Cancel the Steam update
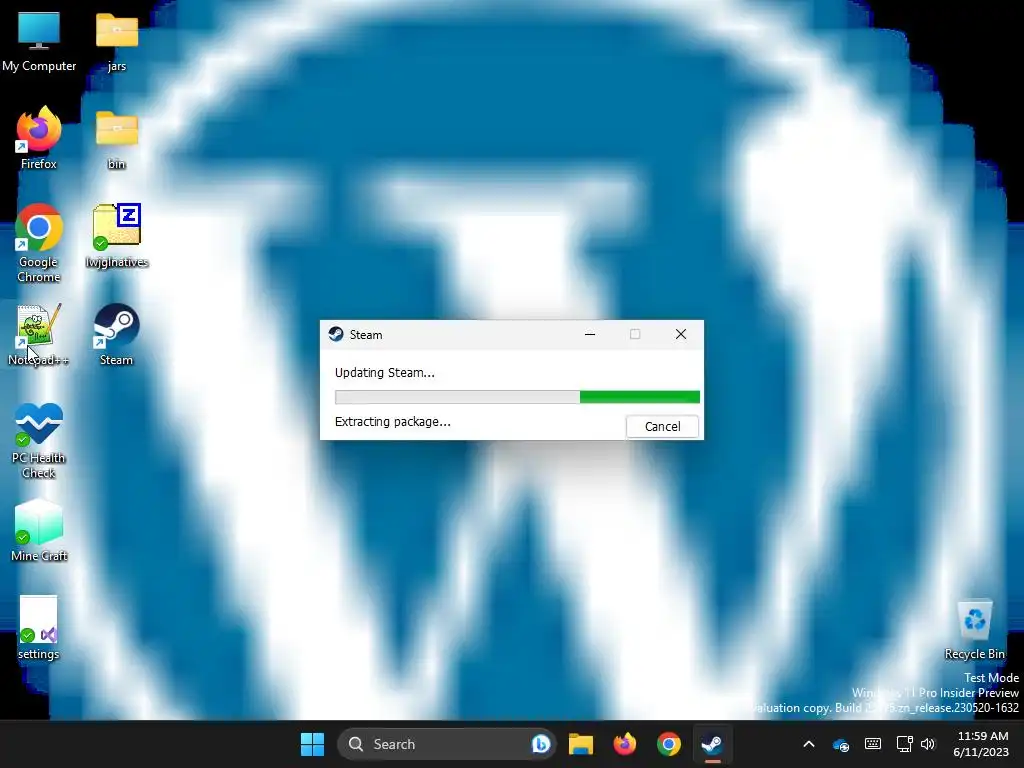 (x=662, y=426)
